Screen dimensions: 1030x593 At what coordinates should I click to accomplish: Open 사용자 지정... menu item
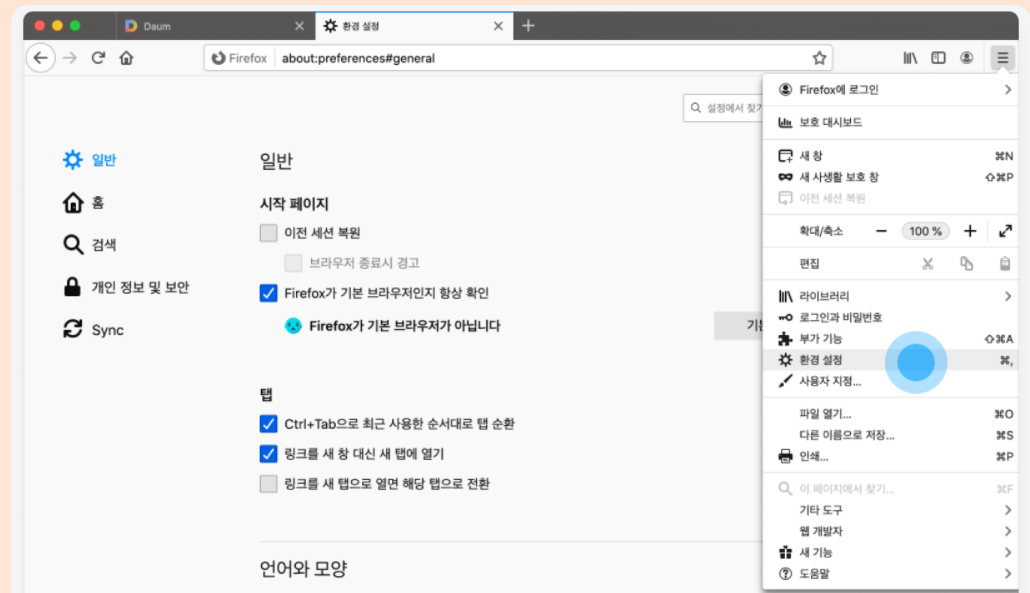tap(890, 381)
